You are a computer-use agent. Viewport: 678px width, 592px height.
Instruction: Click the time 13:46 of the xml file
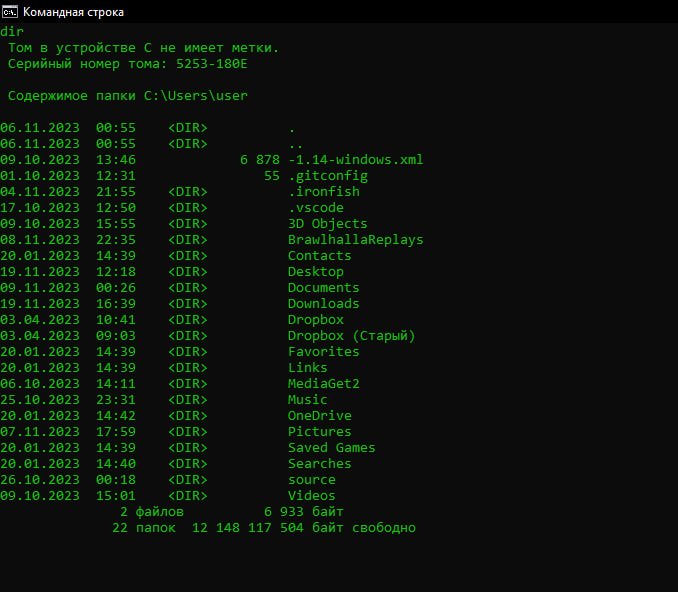pos(115,160)
